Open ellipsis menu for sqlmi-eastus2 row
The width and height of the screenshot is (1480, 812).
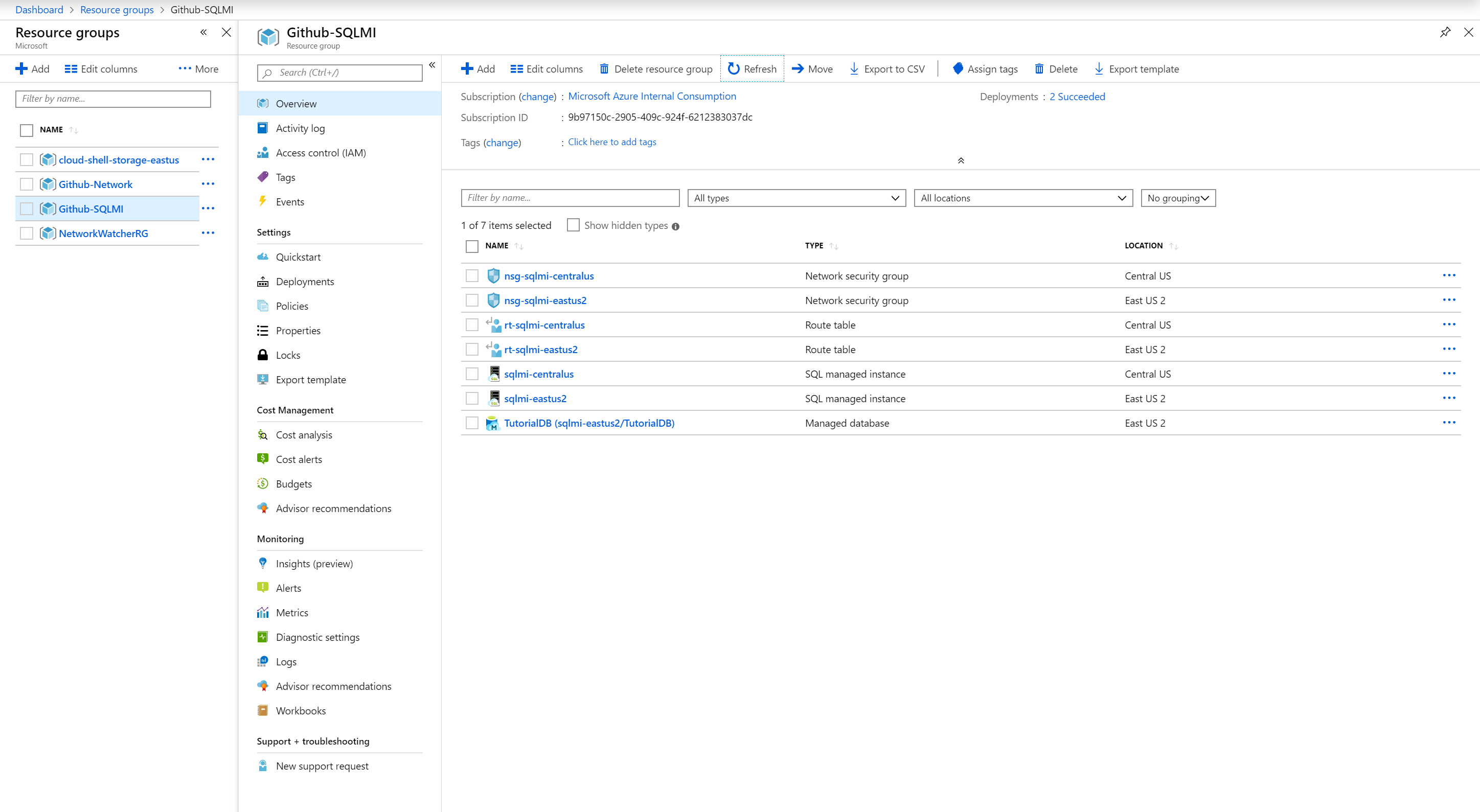click(1448, 398)
